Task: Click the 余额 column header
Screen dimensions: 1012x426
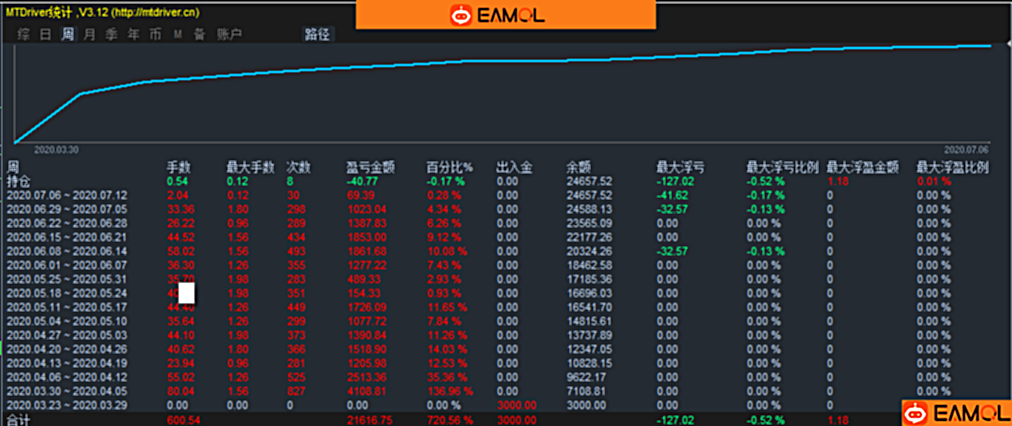Action: tap(579, 168)
